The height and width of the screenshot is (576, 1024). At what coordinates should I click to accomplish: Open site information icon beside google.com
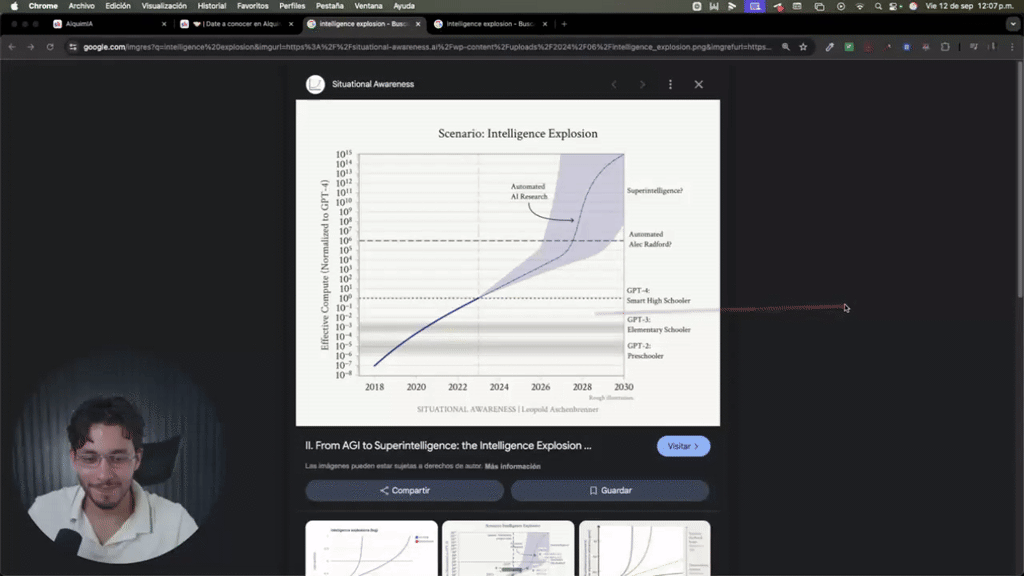tap(73, 47)
